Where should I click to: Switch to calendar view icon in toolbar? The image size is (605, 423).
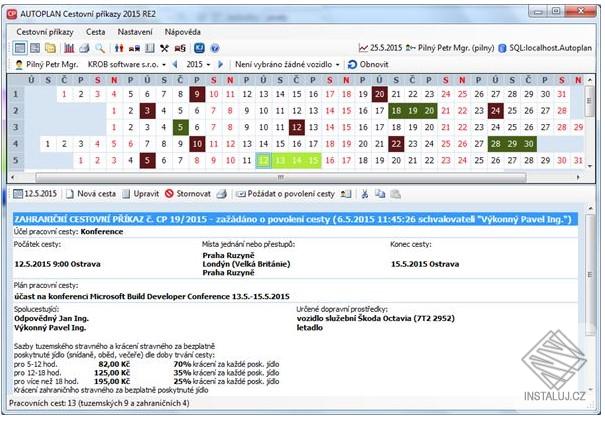(20, 48)
